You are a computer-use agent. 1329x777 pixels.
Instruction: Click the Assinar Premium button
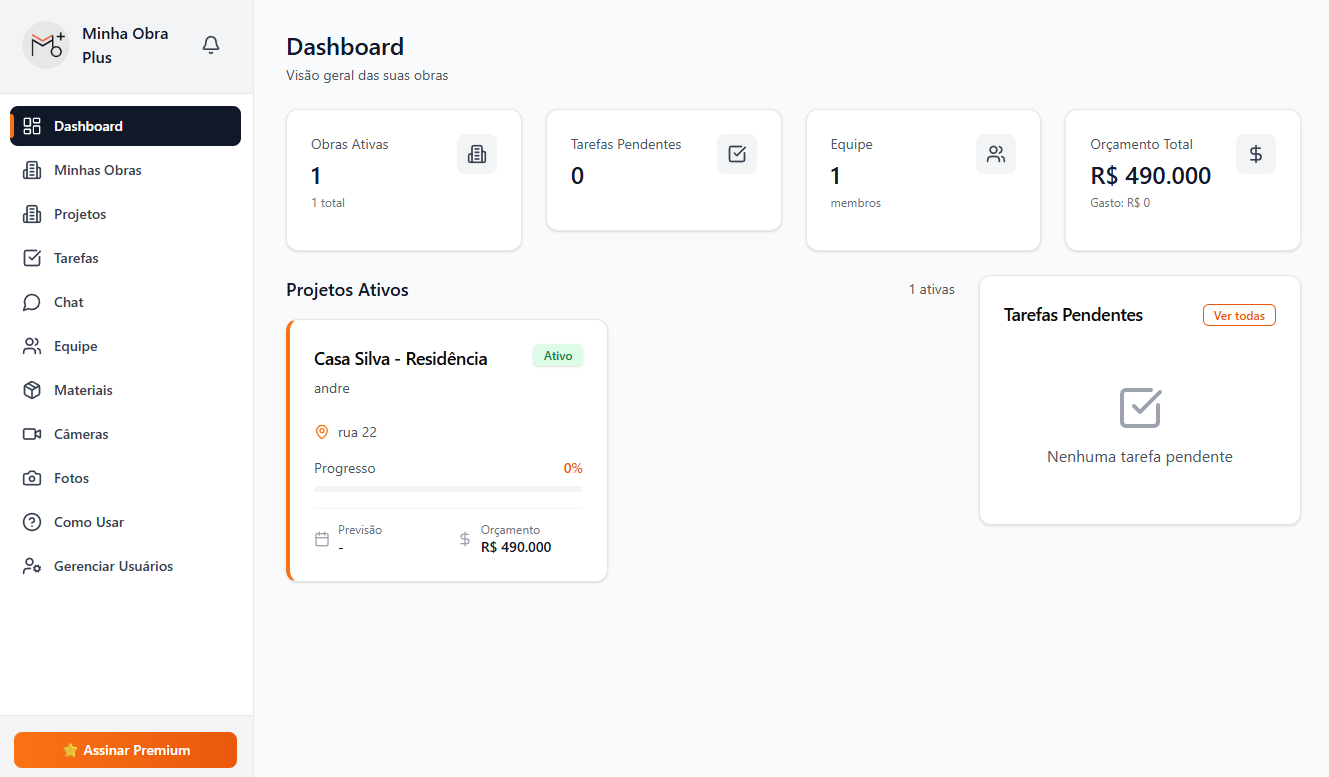point(125,750)
